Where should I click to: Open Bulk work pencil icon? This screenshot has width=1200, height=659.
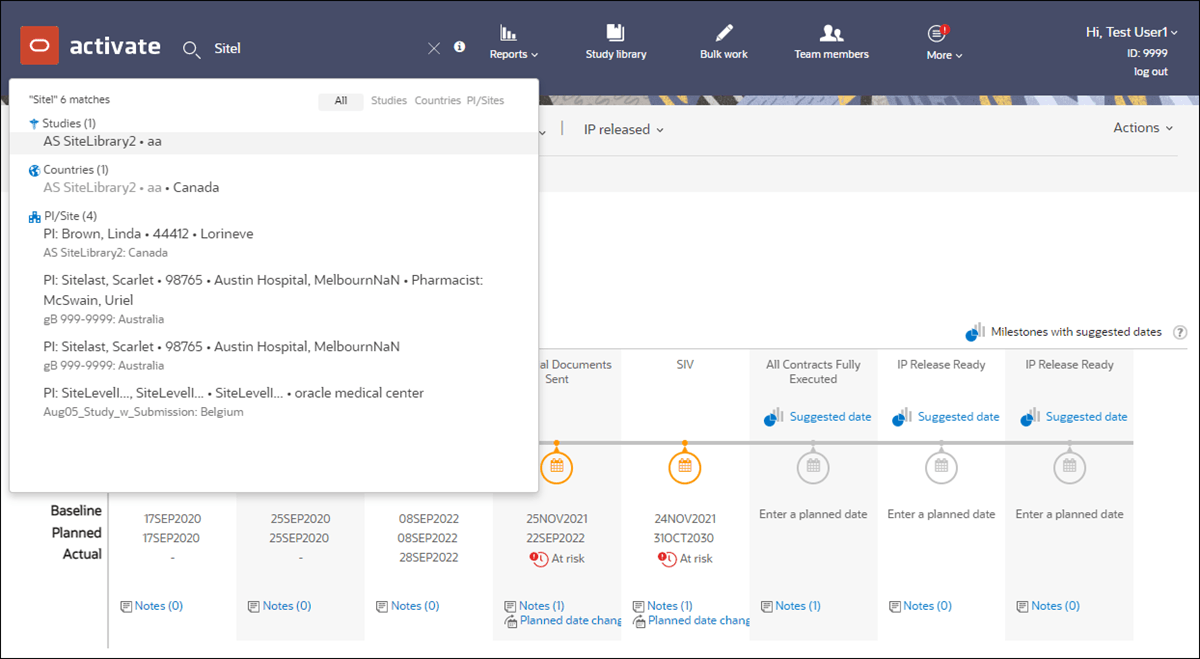724,33
